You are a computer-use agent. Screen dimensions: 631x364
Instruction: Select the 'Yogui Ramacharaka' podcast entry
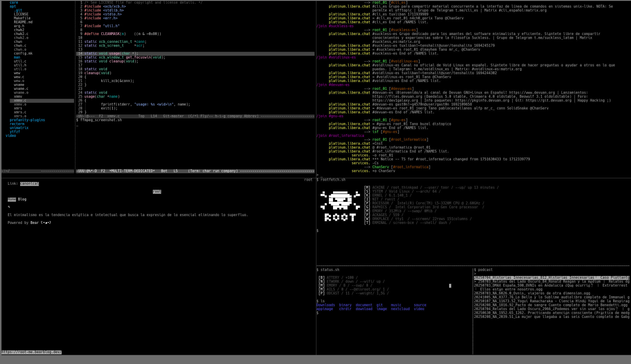pos(551,301)
